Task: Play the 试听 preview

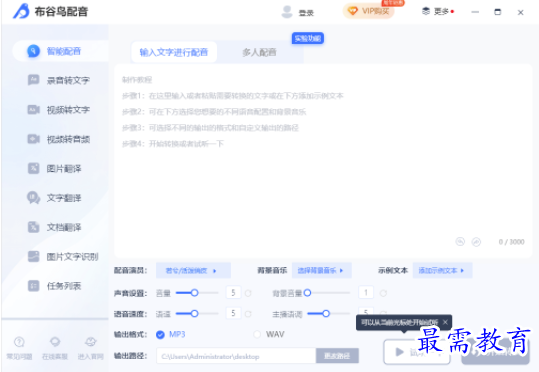Action: click(417, 352)
